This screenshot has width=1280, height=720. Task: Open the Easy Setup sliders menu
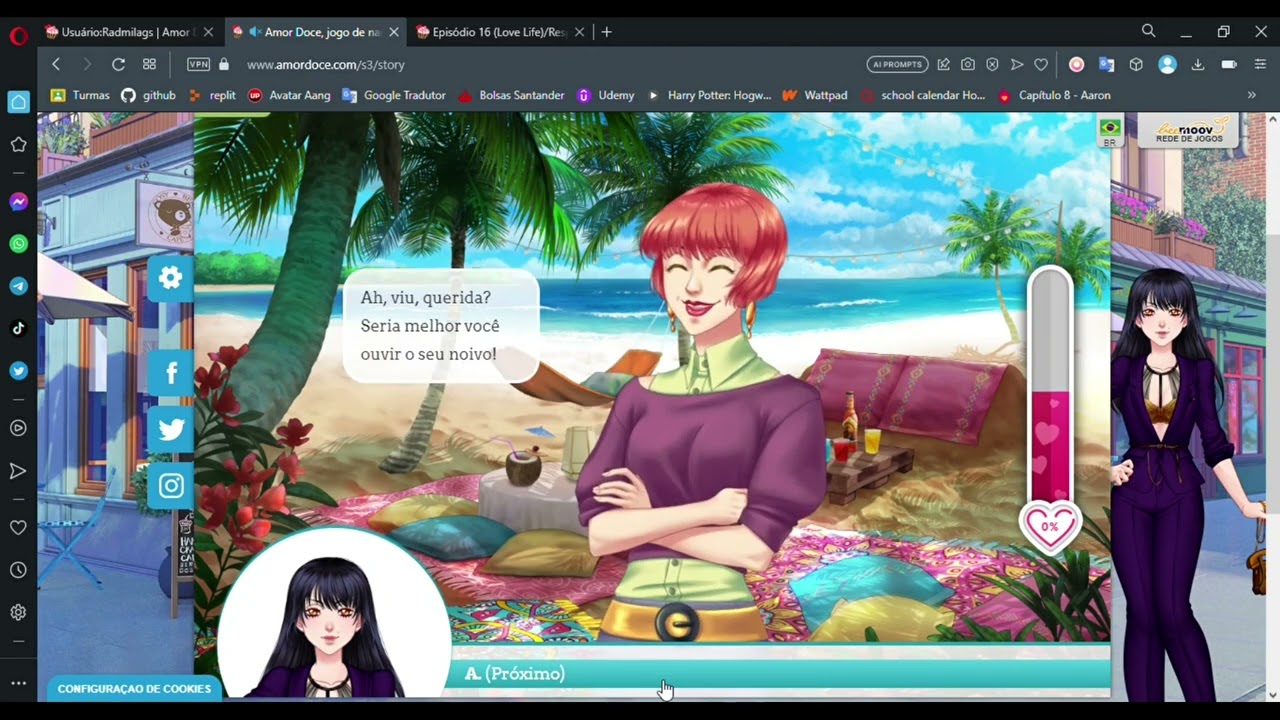[x=1260, y=64]
